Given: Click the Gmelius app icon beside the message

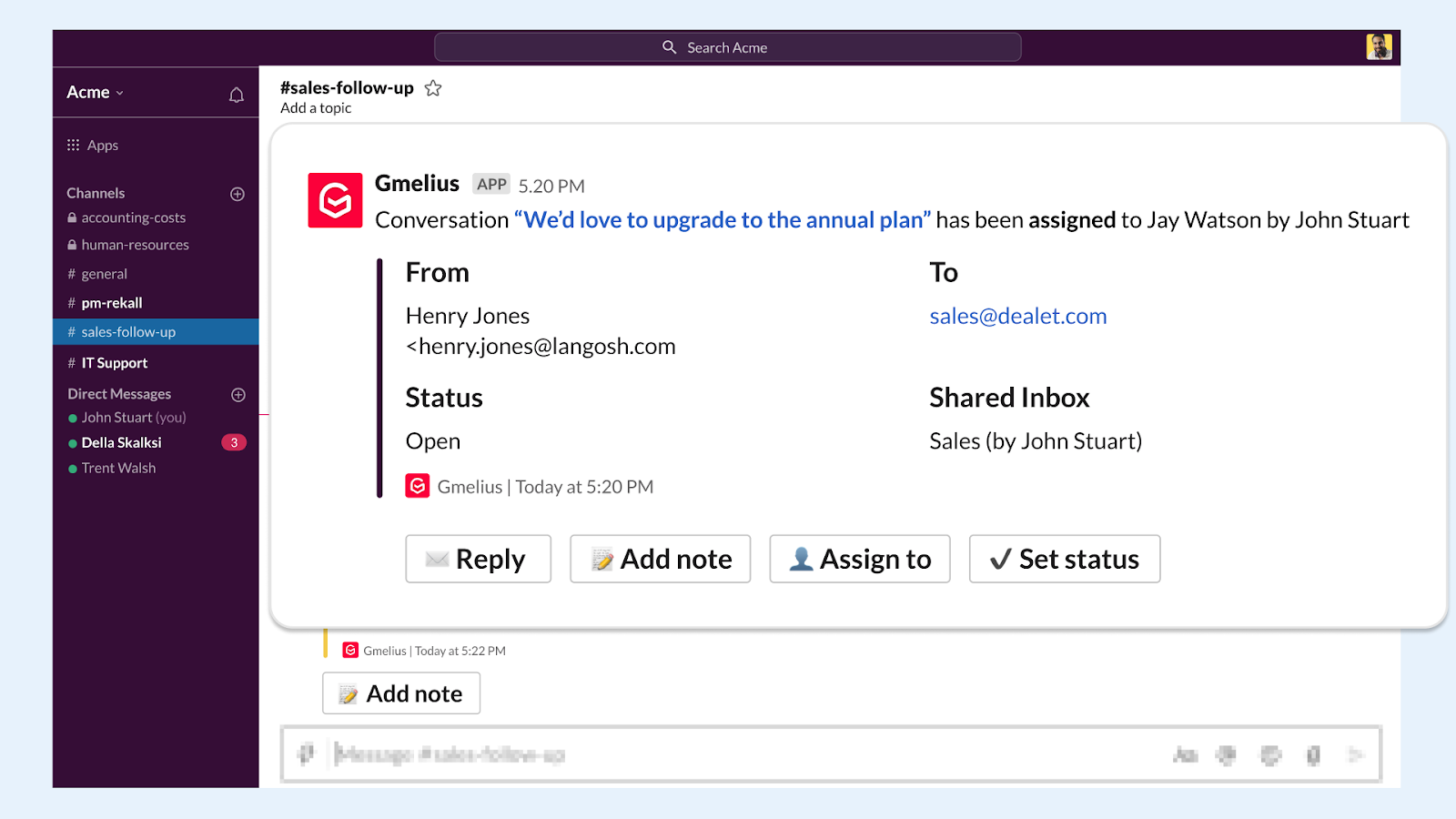Looking at the screenshot, I should coord(334,199).
